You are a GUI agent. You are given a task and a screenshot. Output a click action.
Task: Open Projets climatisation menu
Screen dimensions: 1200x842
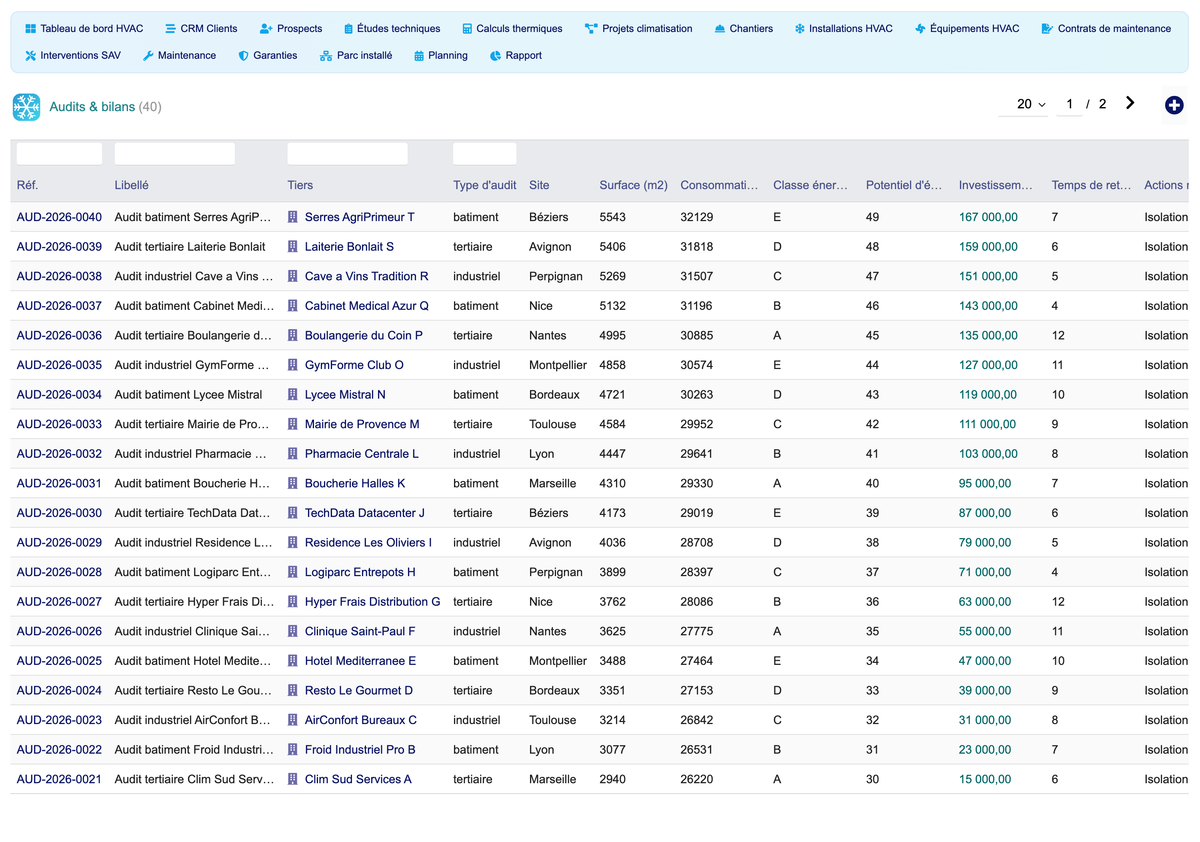(638, 29)
